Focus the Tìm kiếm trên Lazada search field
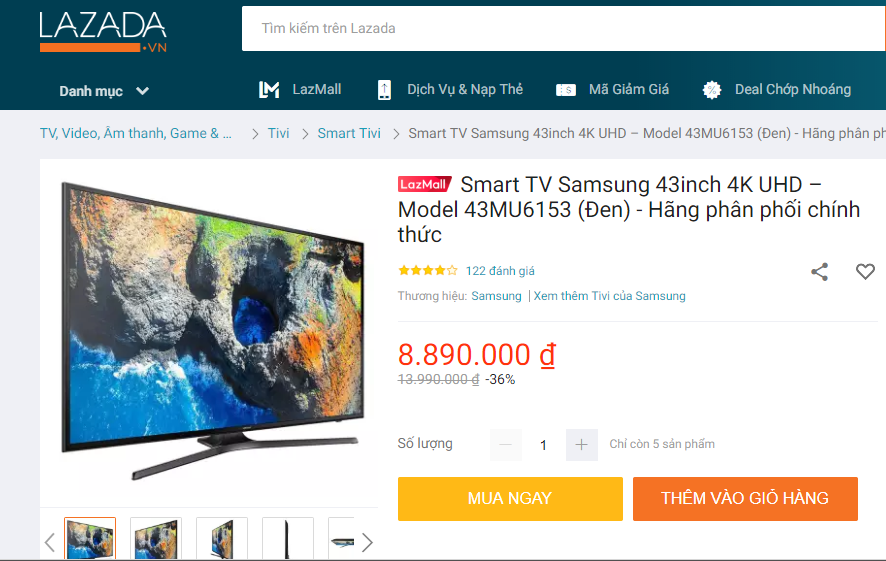 pyautogui.click(x=564, y=28)
